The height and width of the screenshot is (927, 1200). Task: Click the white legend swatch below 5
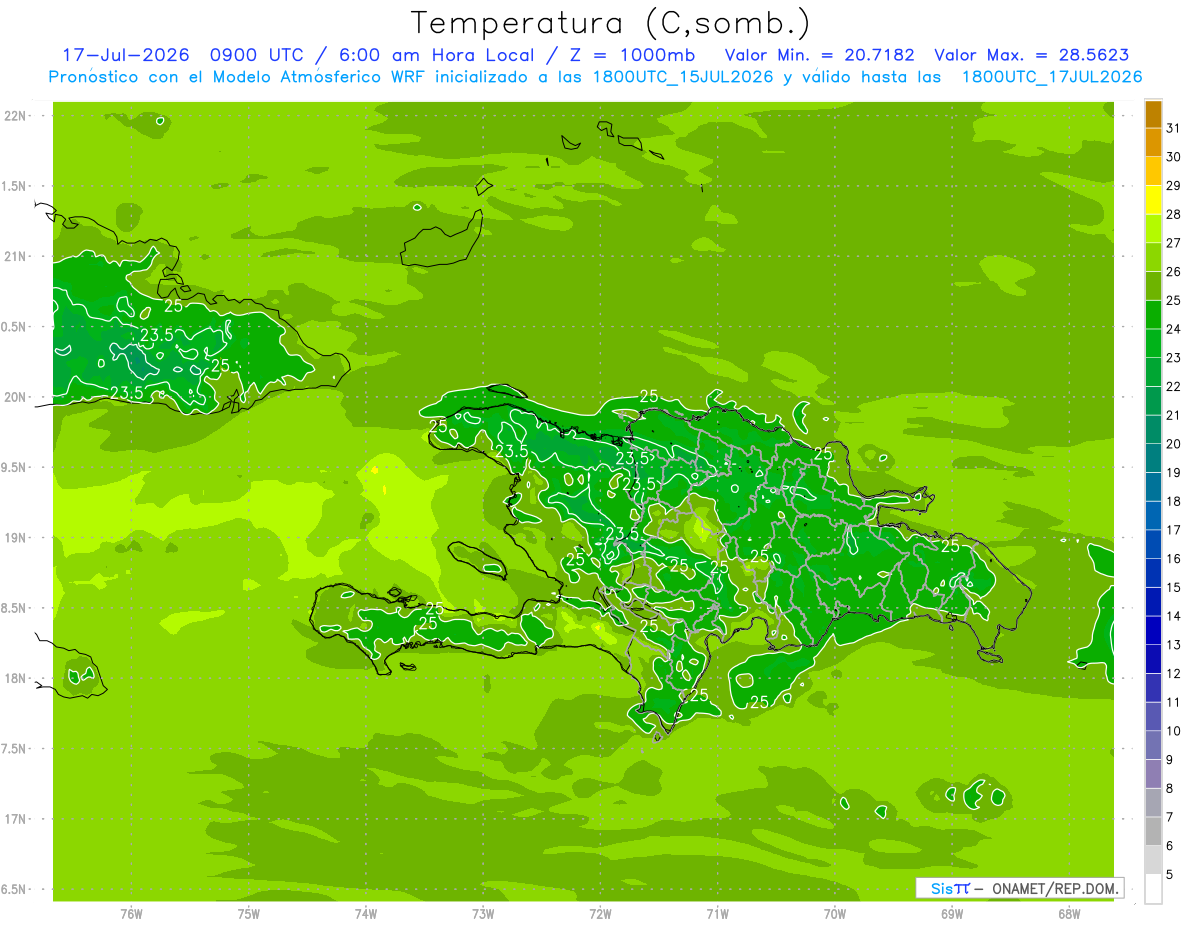[1153, 889]
